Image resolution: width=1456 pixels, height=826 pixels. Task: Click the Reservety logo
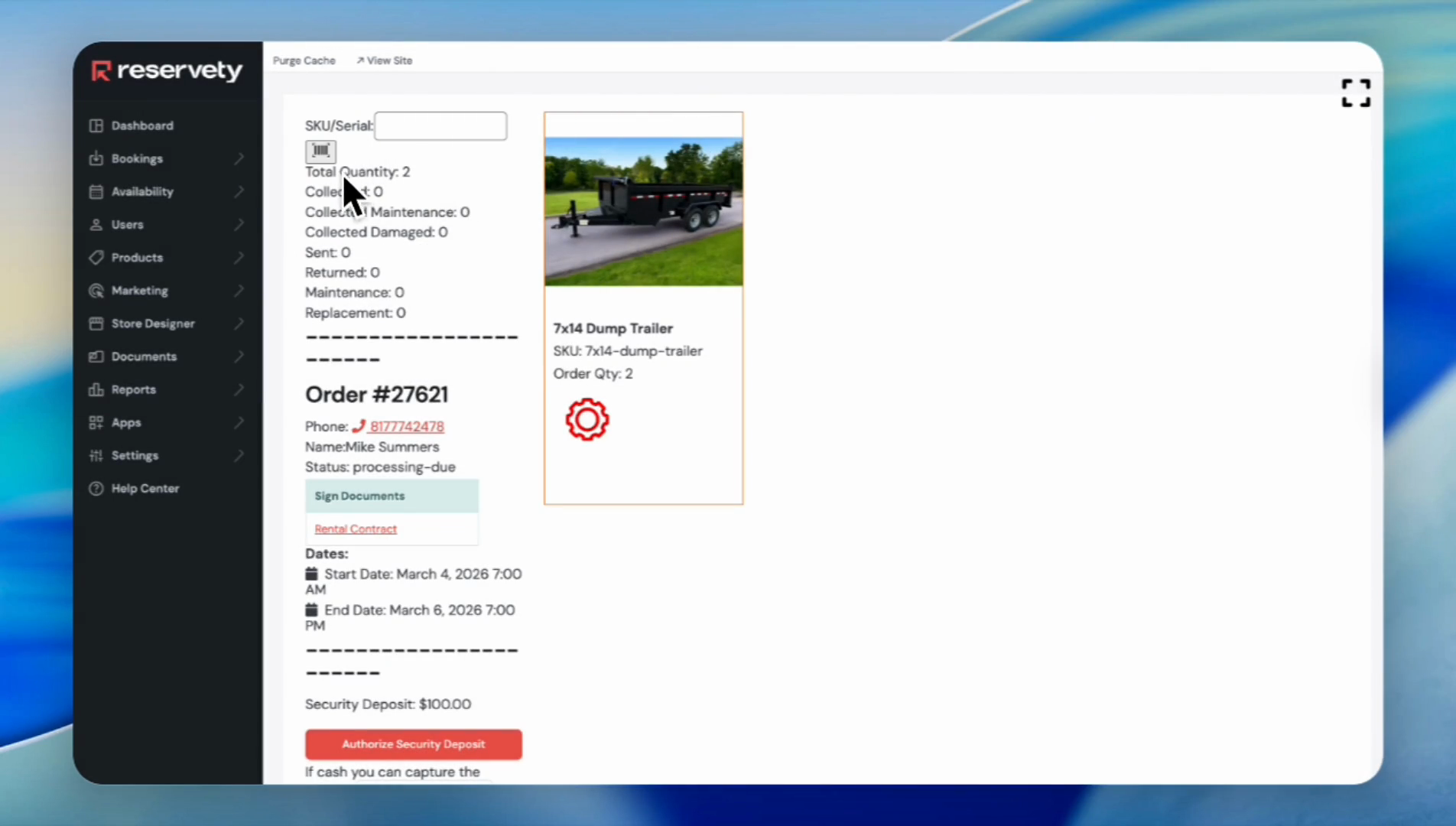pyautogui.click(x=165, y=70)
